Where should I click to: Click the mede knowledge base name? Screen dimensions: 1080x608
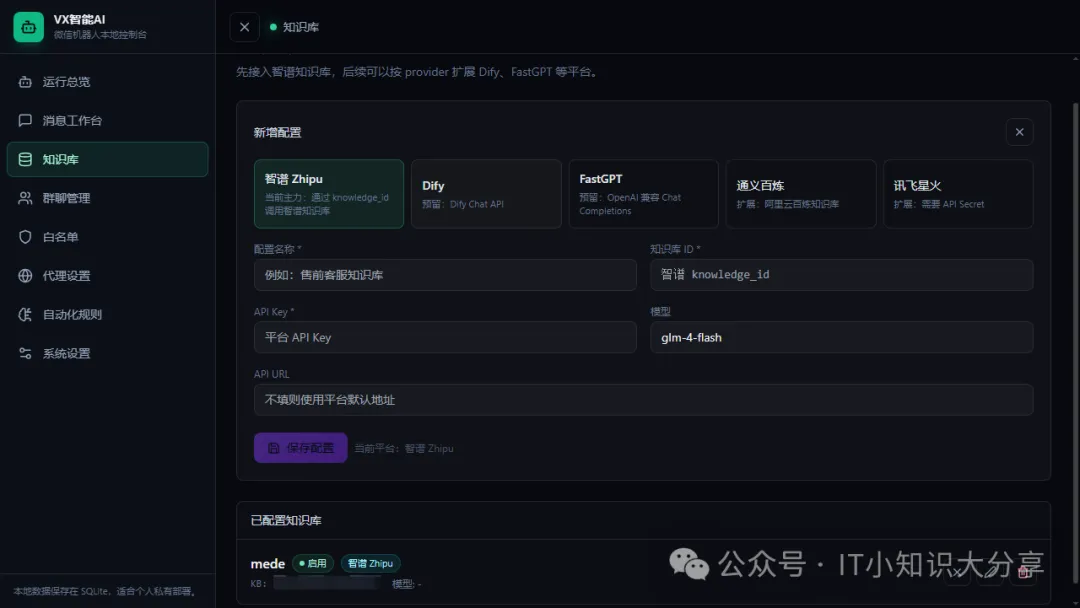(268, 563)
